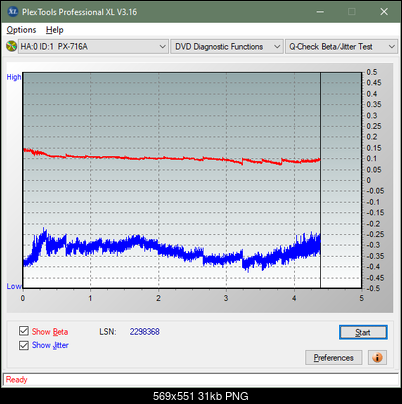Open the DVD Diagnostic Functions dropdown

[227, 46]
